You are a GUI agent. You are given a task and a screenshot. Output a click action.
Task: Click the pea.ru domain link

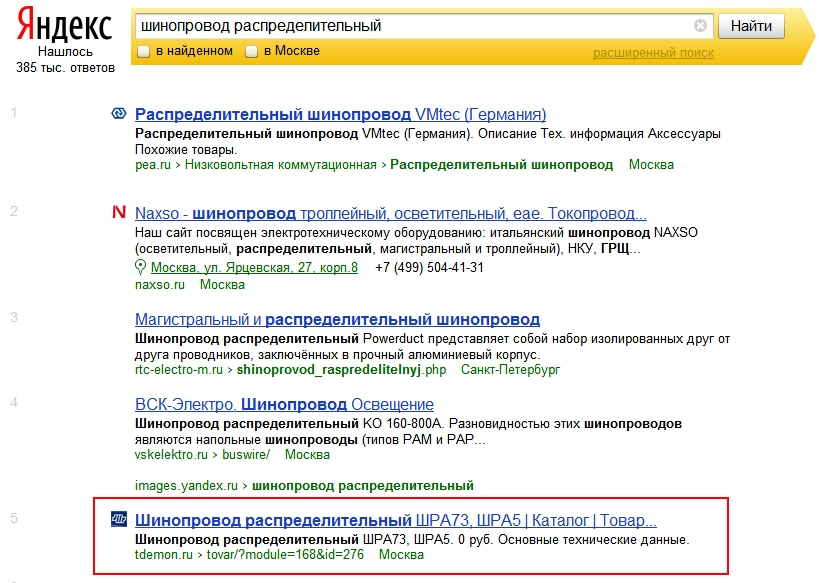pyautogui.click(x=153, y=165)
